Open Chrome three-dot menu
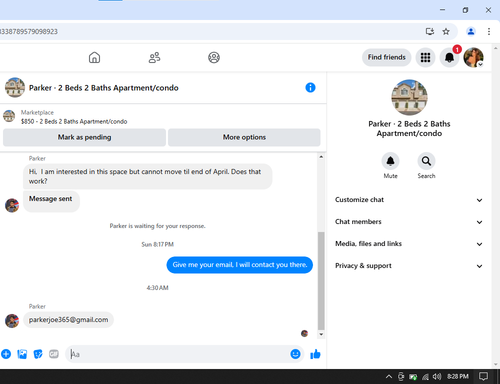 [x=489, y=31]
